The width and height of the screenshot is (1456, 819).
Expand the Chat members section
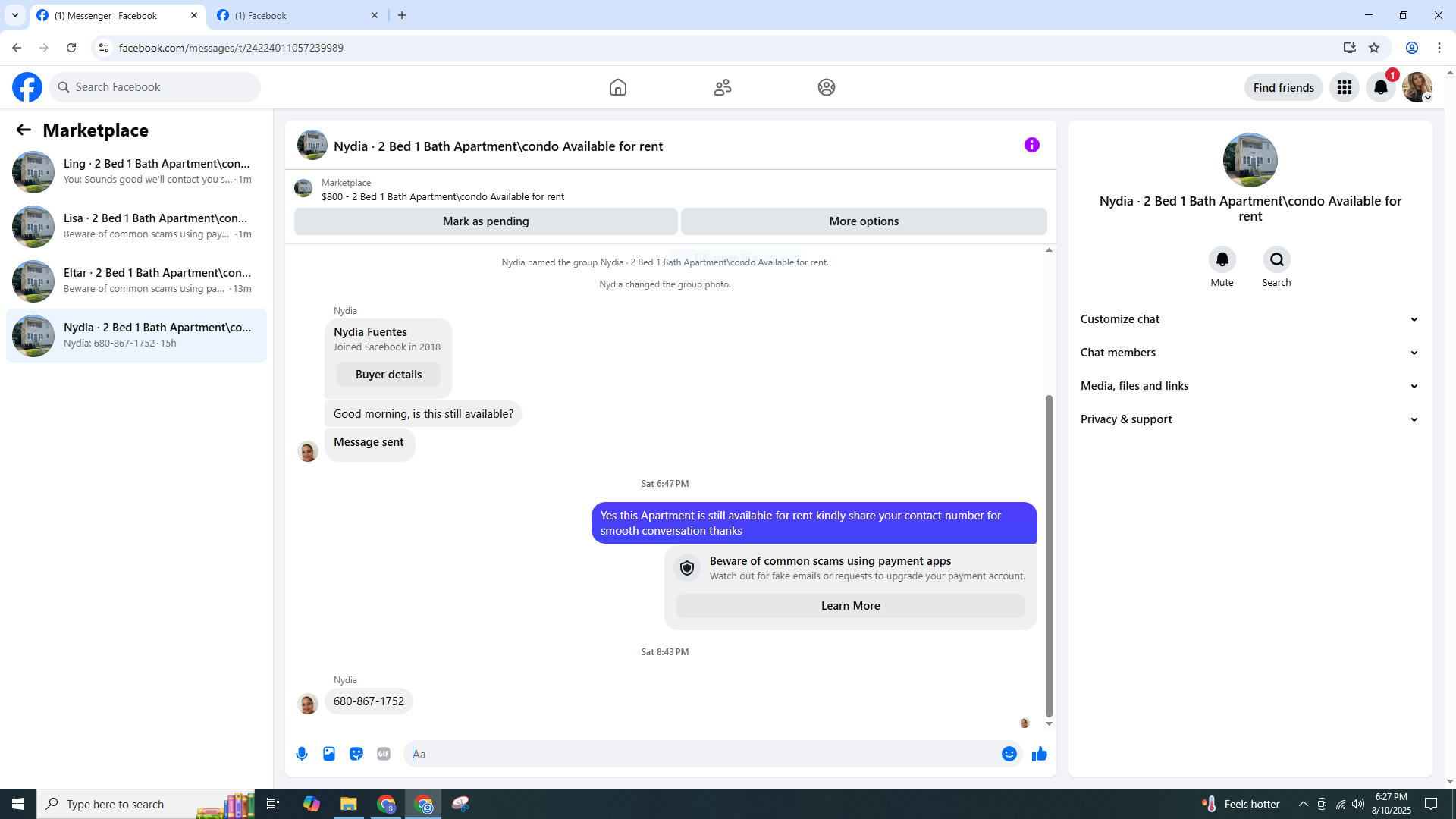pos(1250,353)
